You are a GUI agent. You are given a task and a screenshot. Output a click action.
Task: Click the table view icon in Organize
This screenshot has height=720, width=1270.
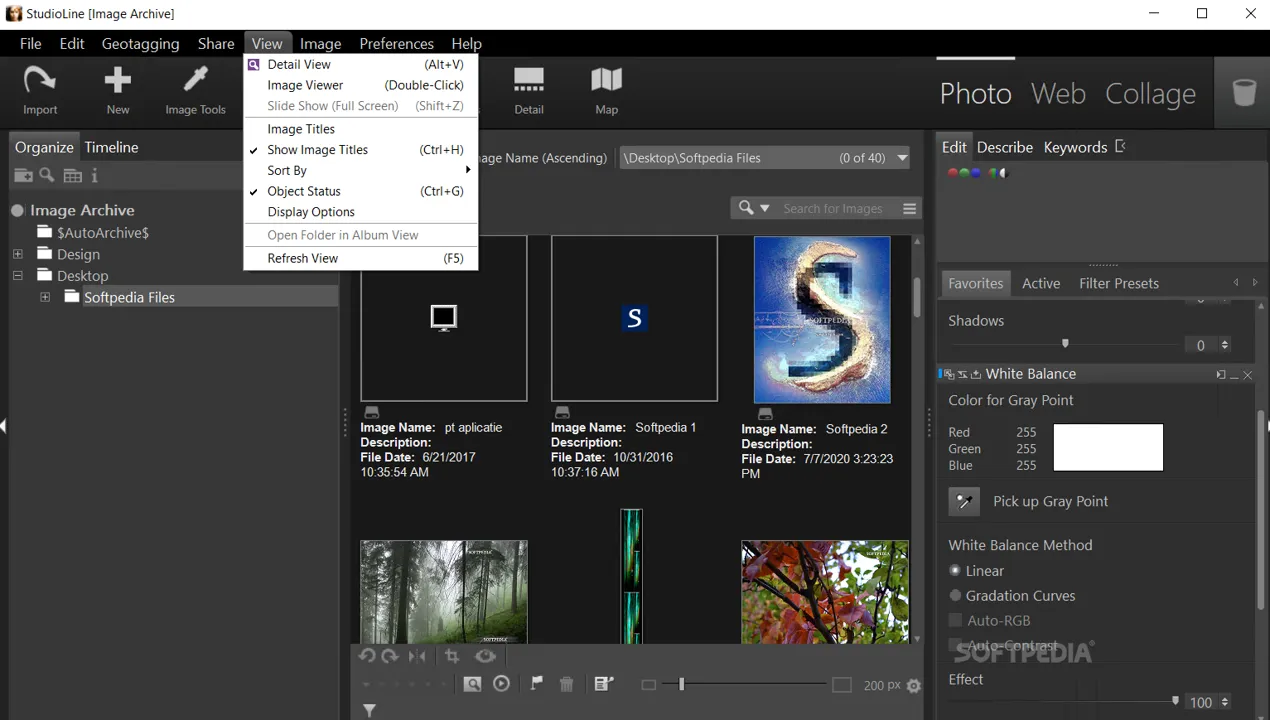coord(73,176)
